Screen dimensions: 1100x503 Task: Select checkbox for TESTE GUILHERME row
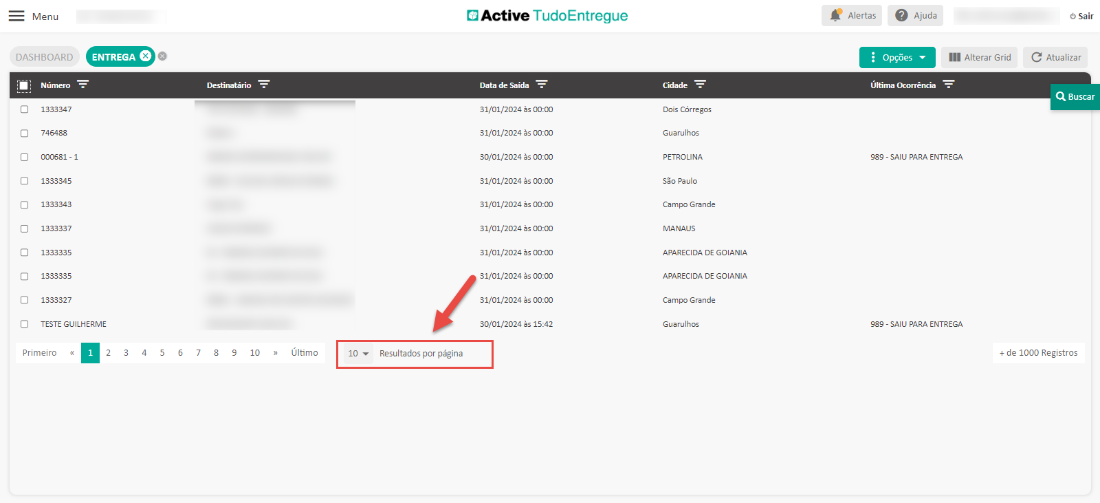(24, 324)
